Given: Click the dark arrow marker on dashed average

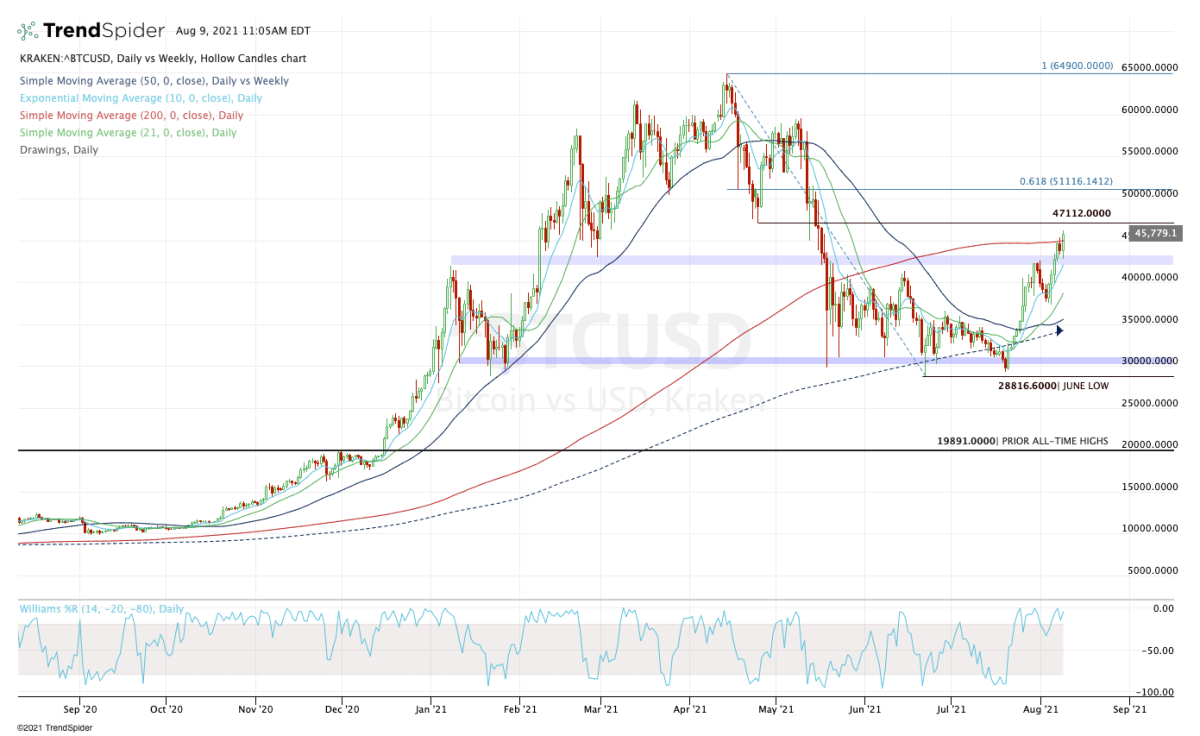Looking at the screenshot, I should tap(1059, 329).
